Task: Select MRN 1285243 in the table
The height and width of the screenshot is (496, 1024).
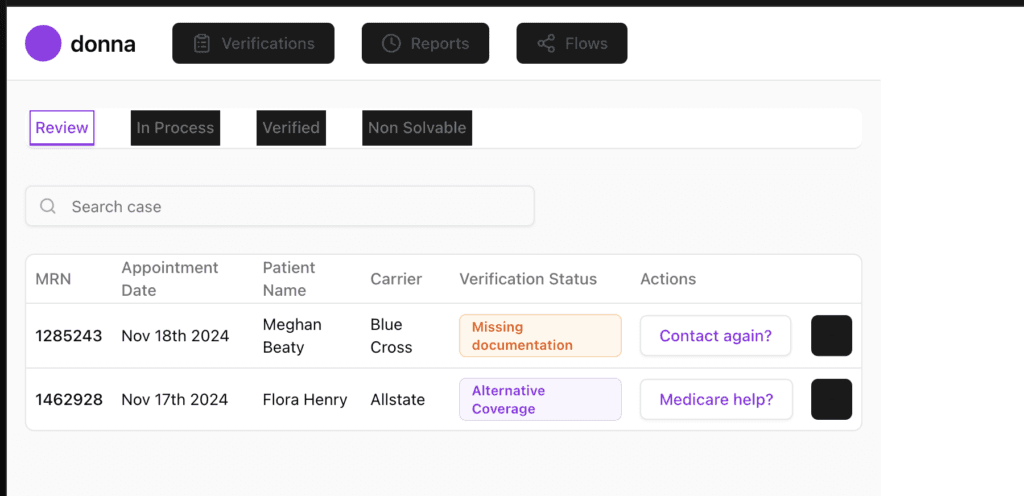Action: (x=69, y=336)
